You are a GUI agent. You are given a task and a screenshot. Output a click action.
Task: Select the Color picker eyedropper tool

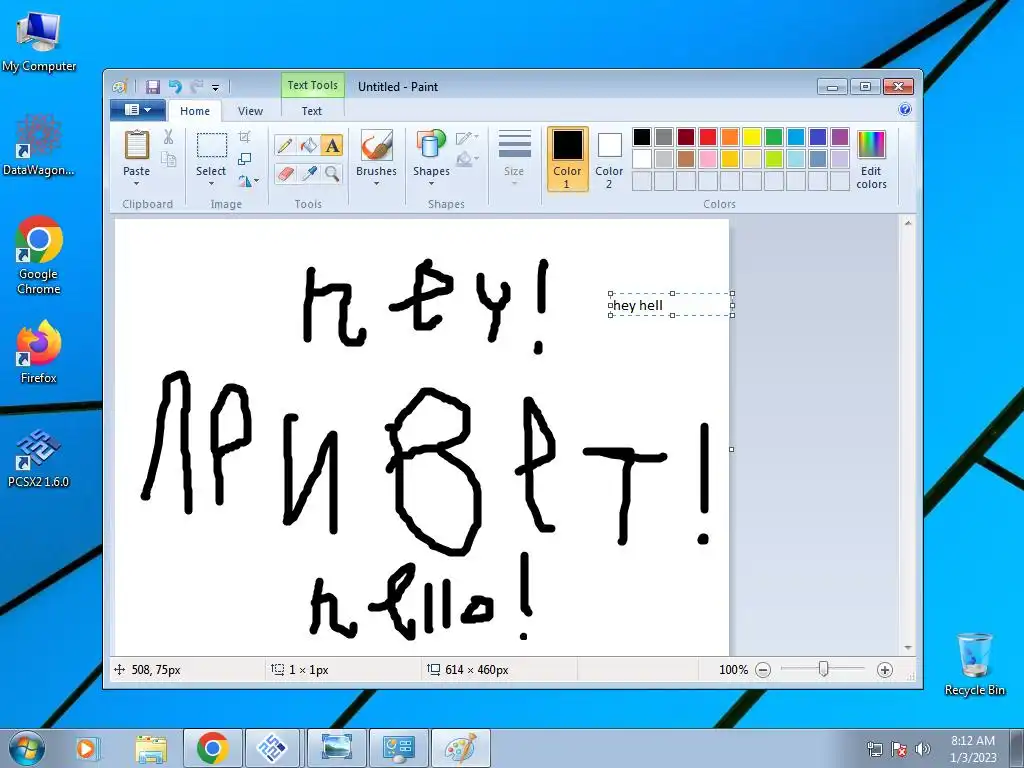tap(308, 173)
